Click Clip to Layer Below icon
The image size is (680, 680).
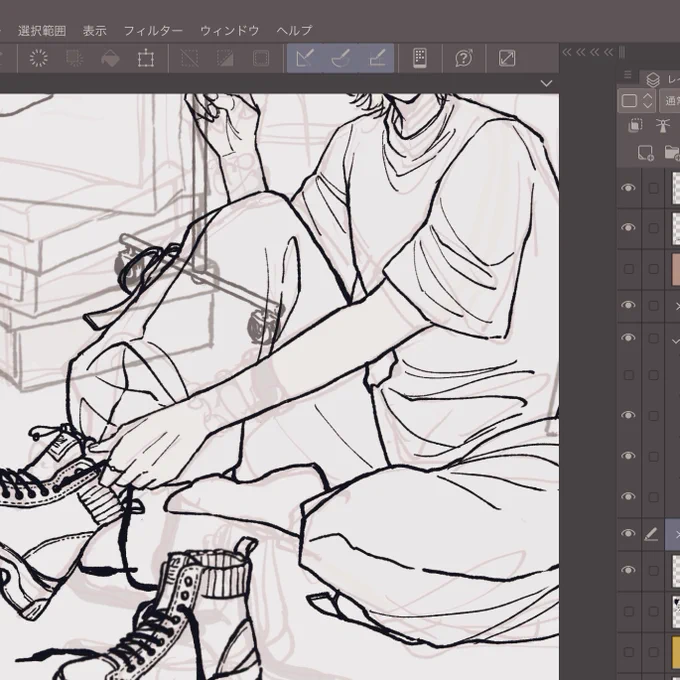(x=635, y=126)
